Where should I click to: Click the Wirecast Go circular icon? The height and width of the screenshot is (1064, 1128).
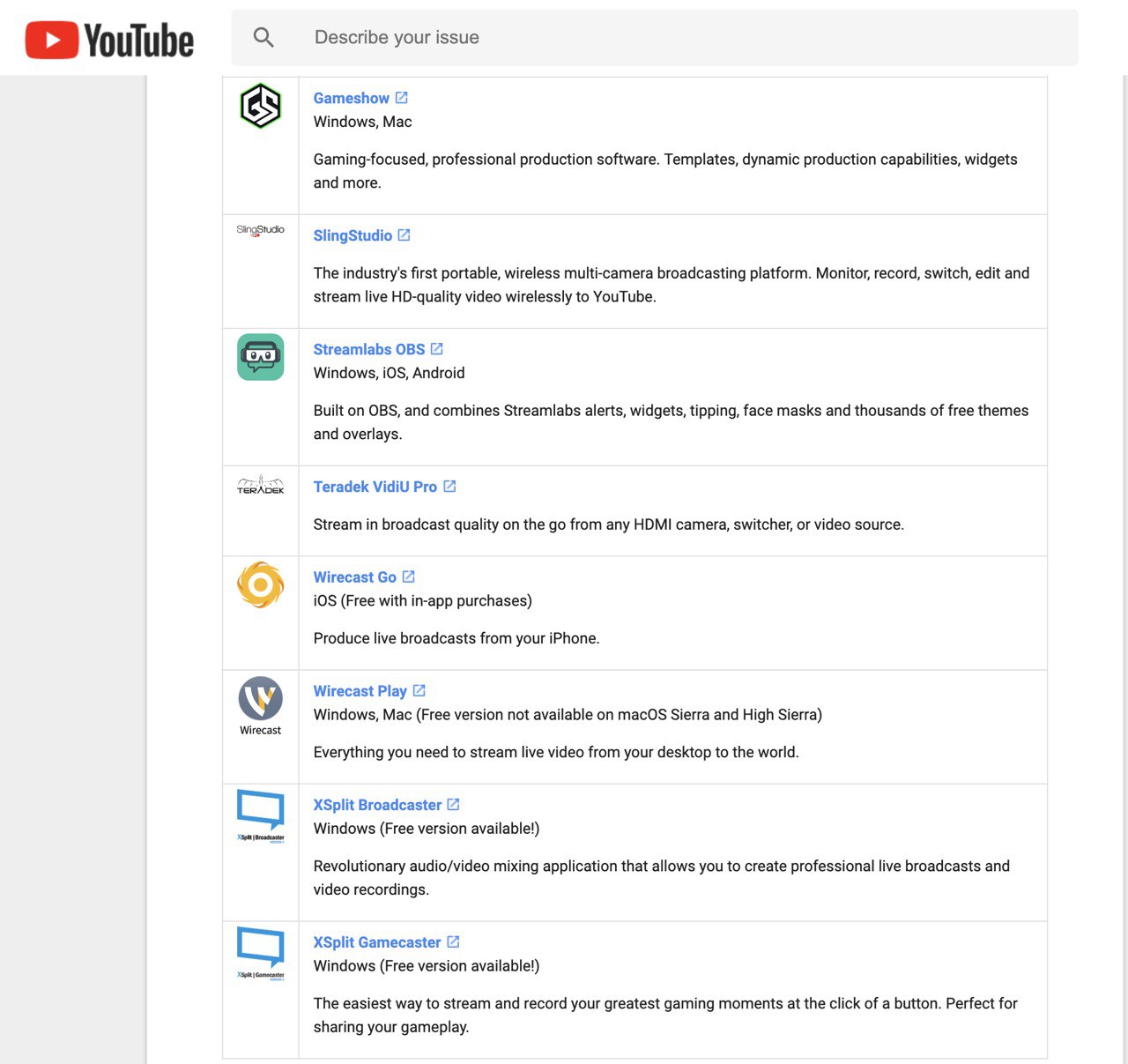point(260,584)
